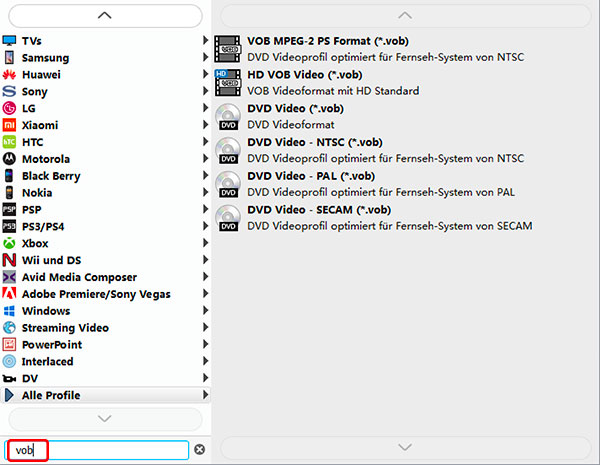Expand the PowerPoint submenu arrow
The height and width of the screenshot is (465, 600).
tap(205, 344)
